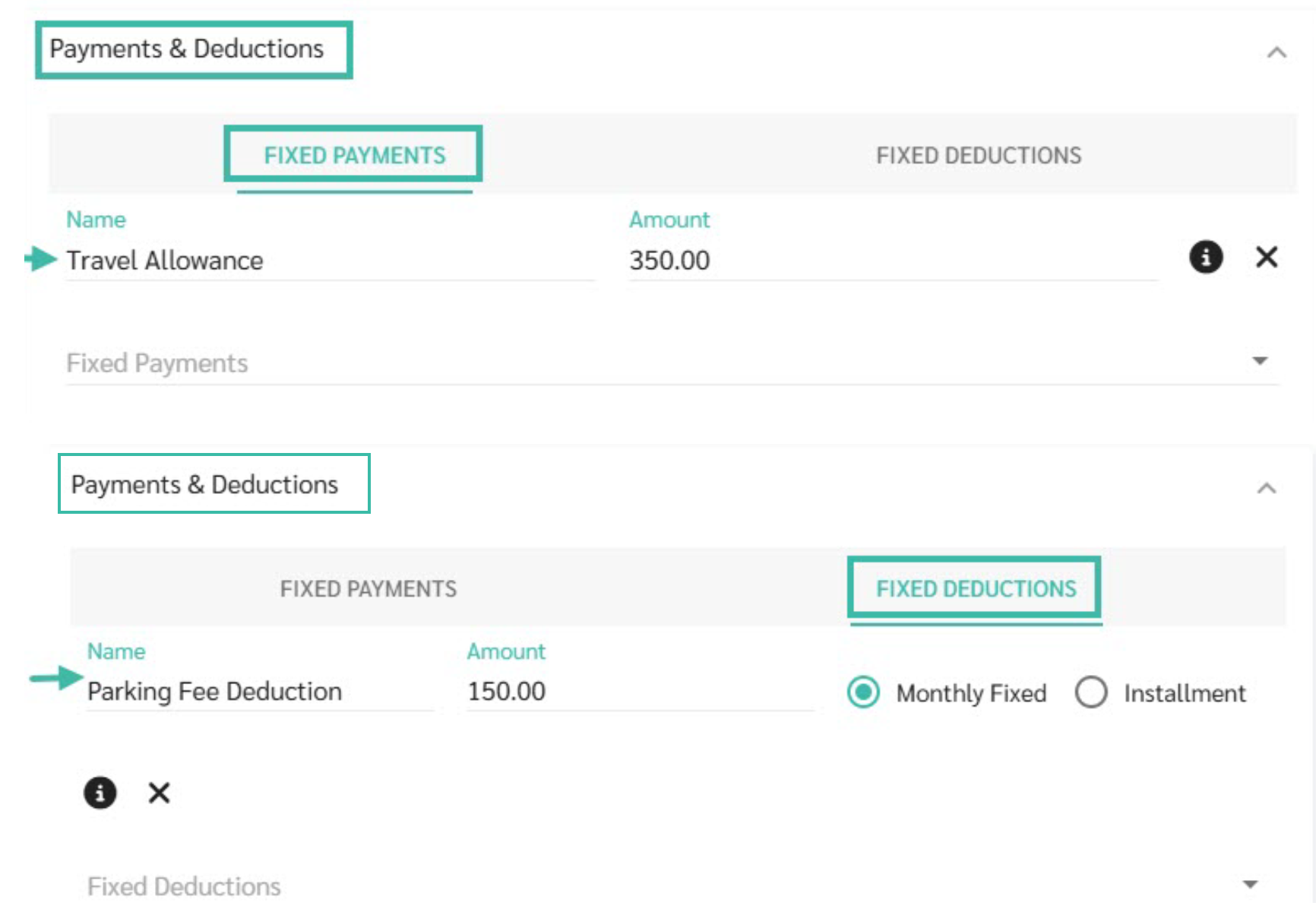Open the Fixed Payments dropdown
The height and width of the screenshot is (909, 1316).
[x=672, y=363]
